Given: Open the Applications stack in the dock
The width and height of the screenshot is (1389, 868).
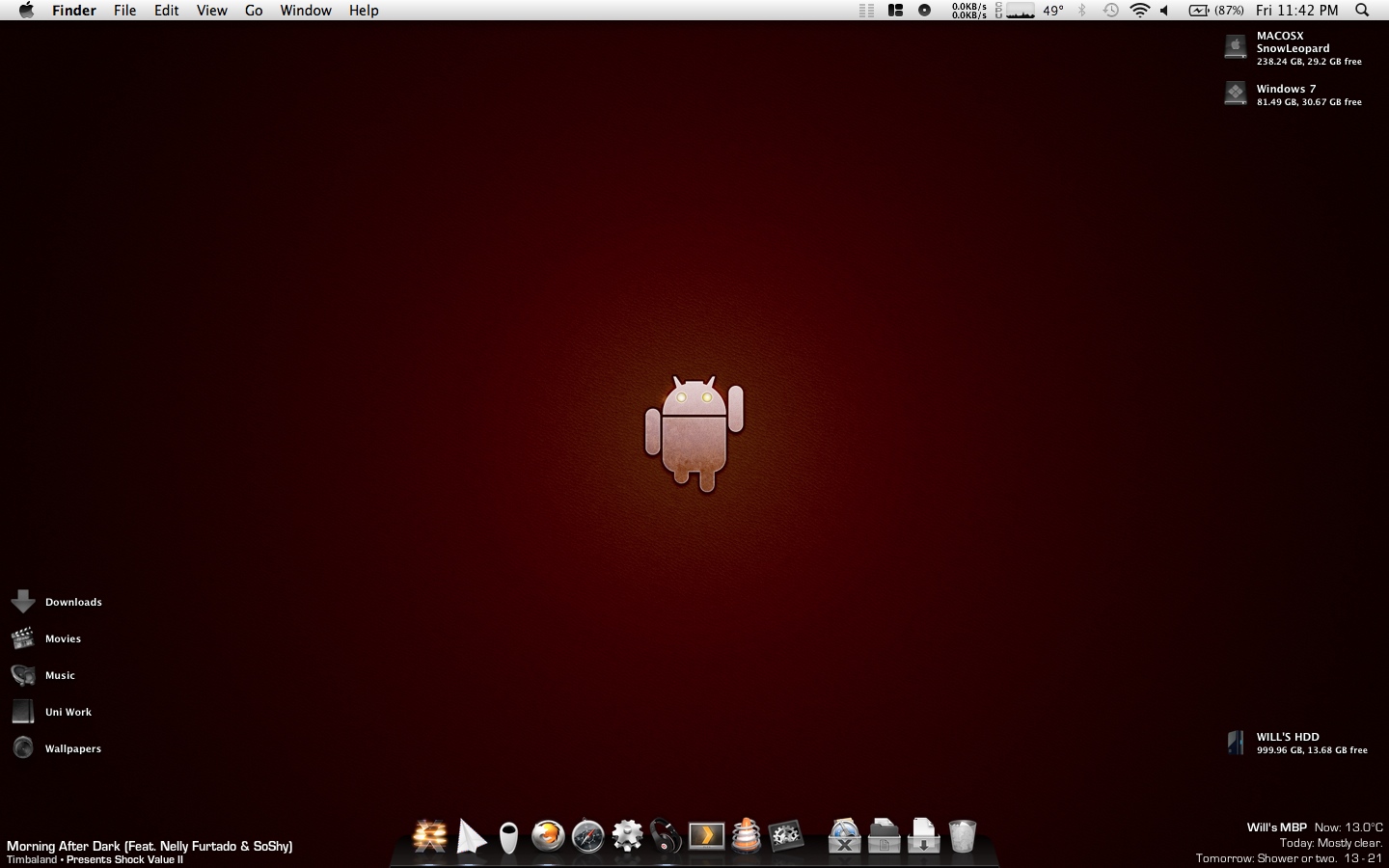Looking at the screenshot, I should [x=844, y=835].
